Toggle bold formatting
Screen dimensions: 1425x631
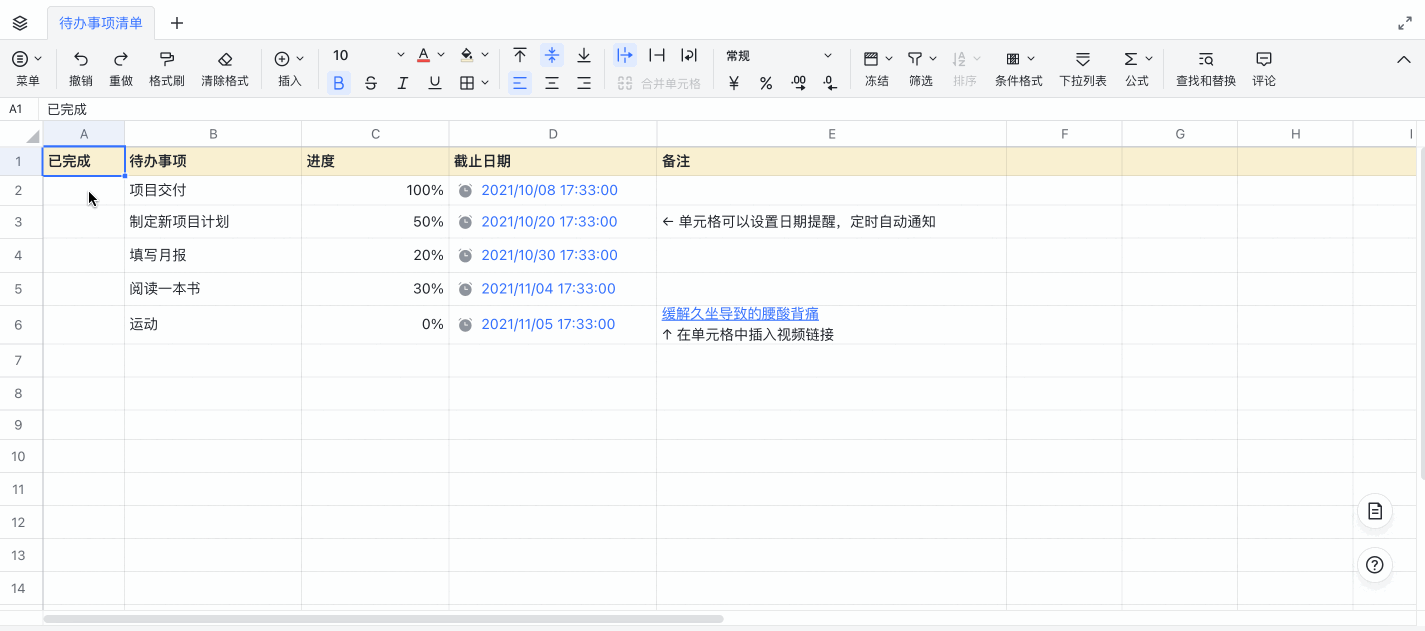(339, 83)
